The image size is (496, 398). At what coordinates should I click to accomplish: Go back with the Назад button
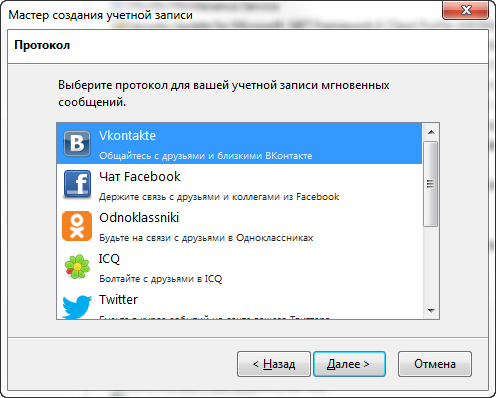click(x=274, y=364)
